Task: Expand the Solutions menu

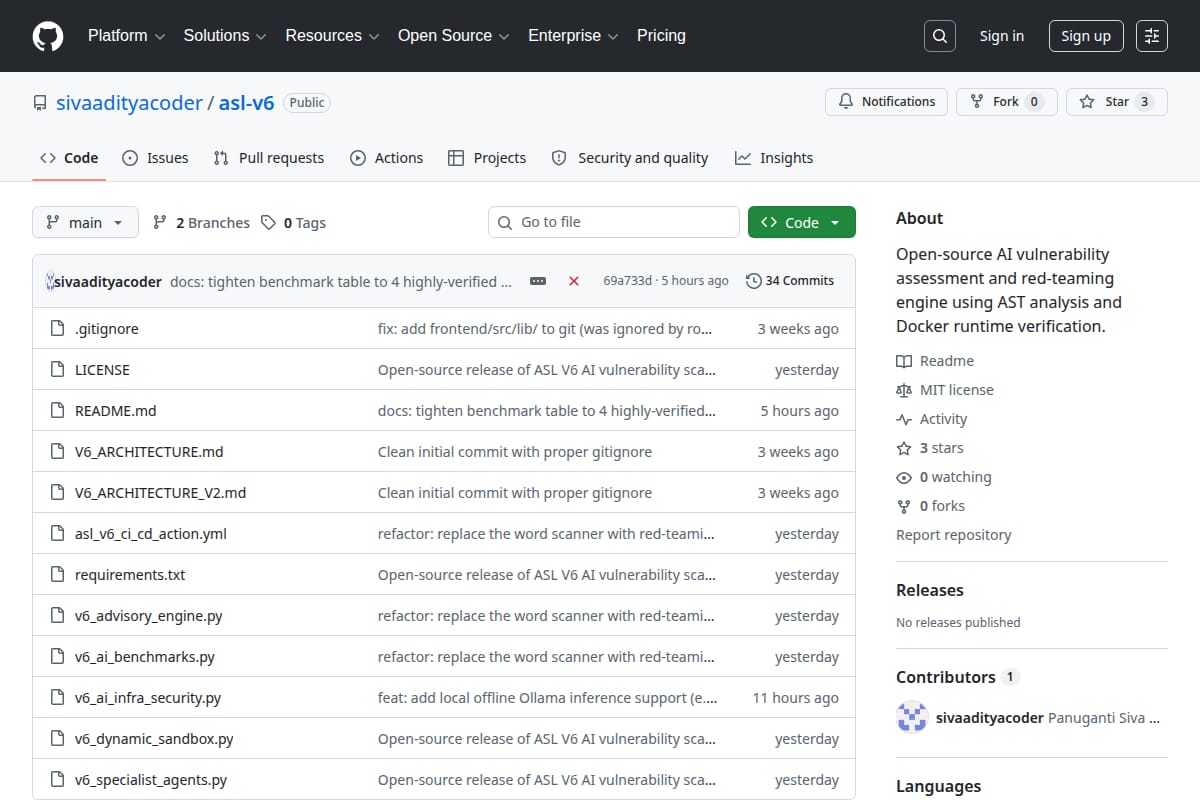Action: 225,36
